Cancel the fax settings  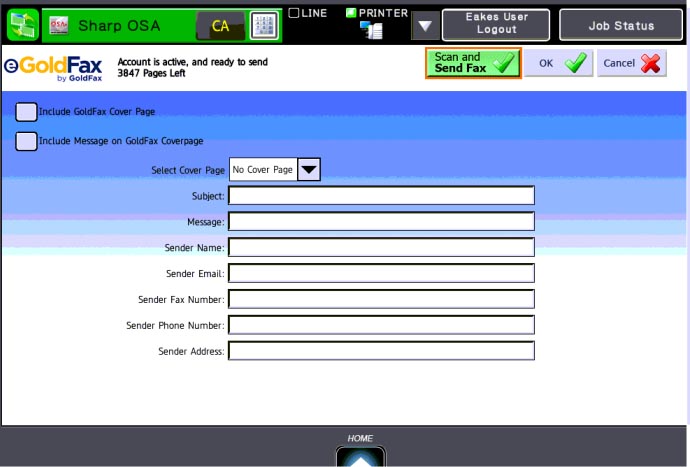[x=632, y=63]
